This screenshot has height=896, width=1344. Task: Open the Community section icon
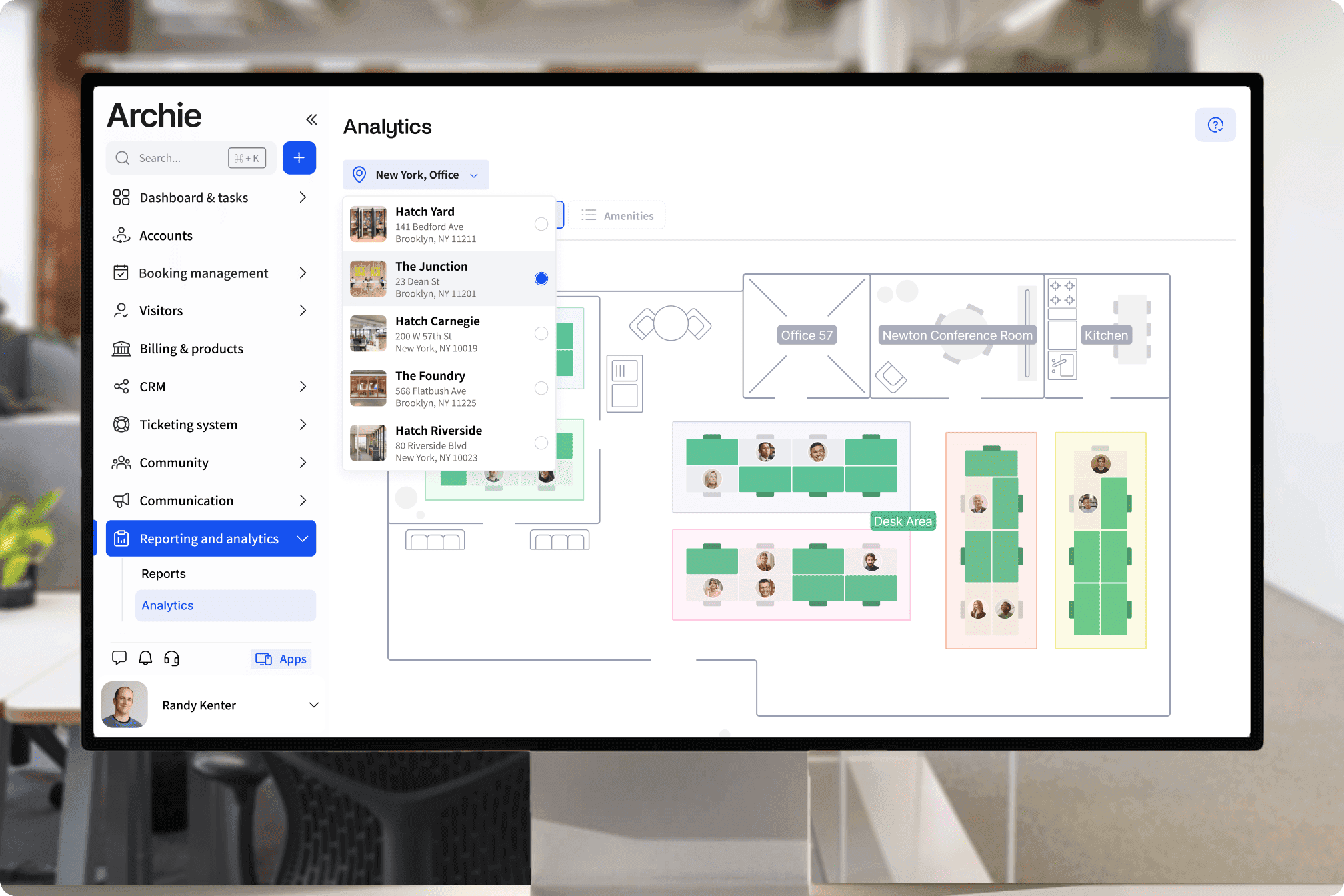[x=121, y=462]
